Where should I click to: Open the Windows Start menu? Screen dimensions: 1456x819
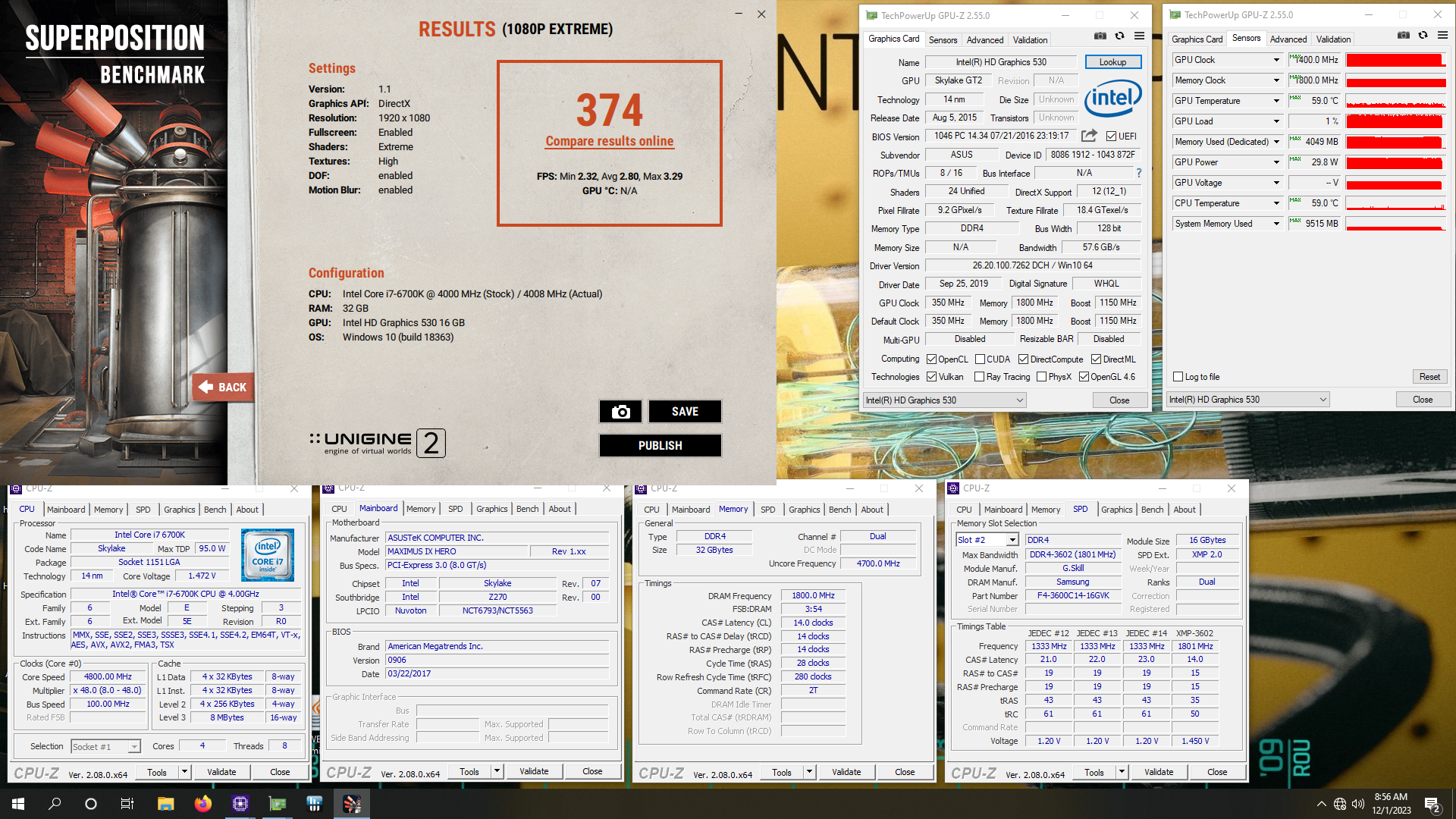[x=18, y=804]
